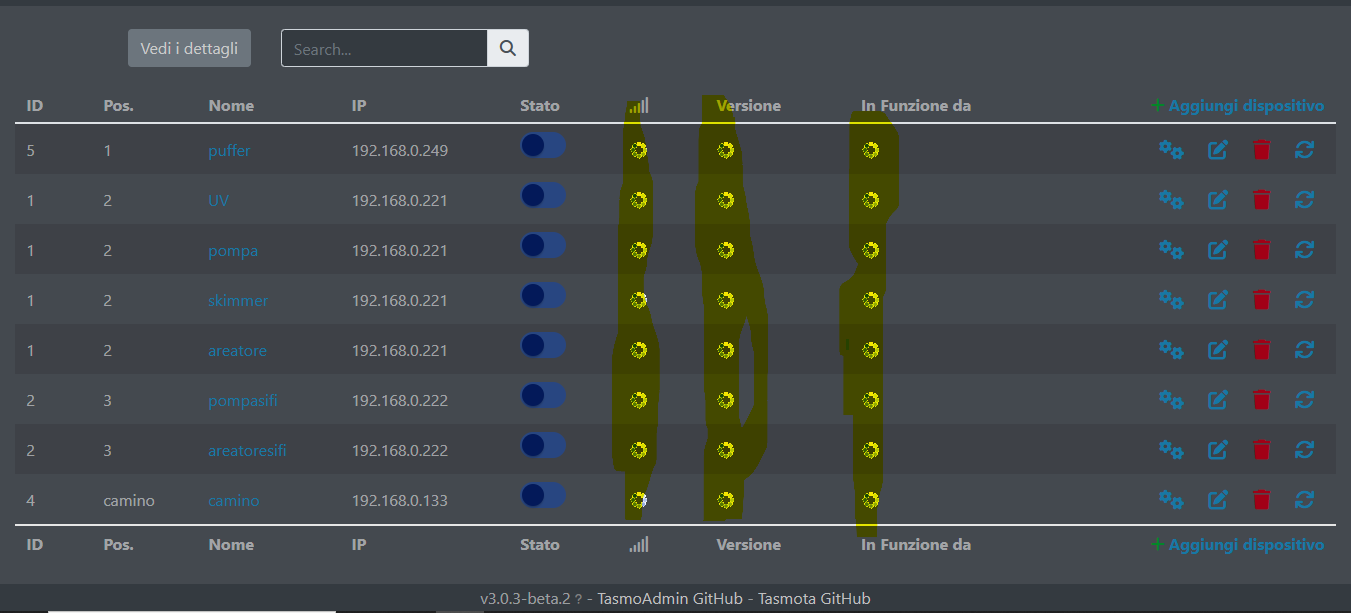Viewport: 1351px width, 613px height.
Task: Open the TasmoAdmin GitHub footer link
Action: [x=670, y=599]
